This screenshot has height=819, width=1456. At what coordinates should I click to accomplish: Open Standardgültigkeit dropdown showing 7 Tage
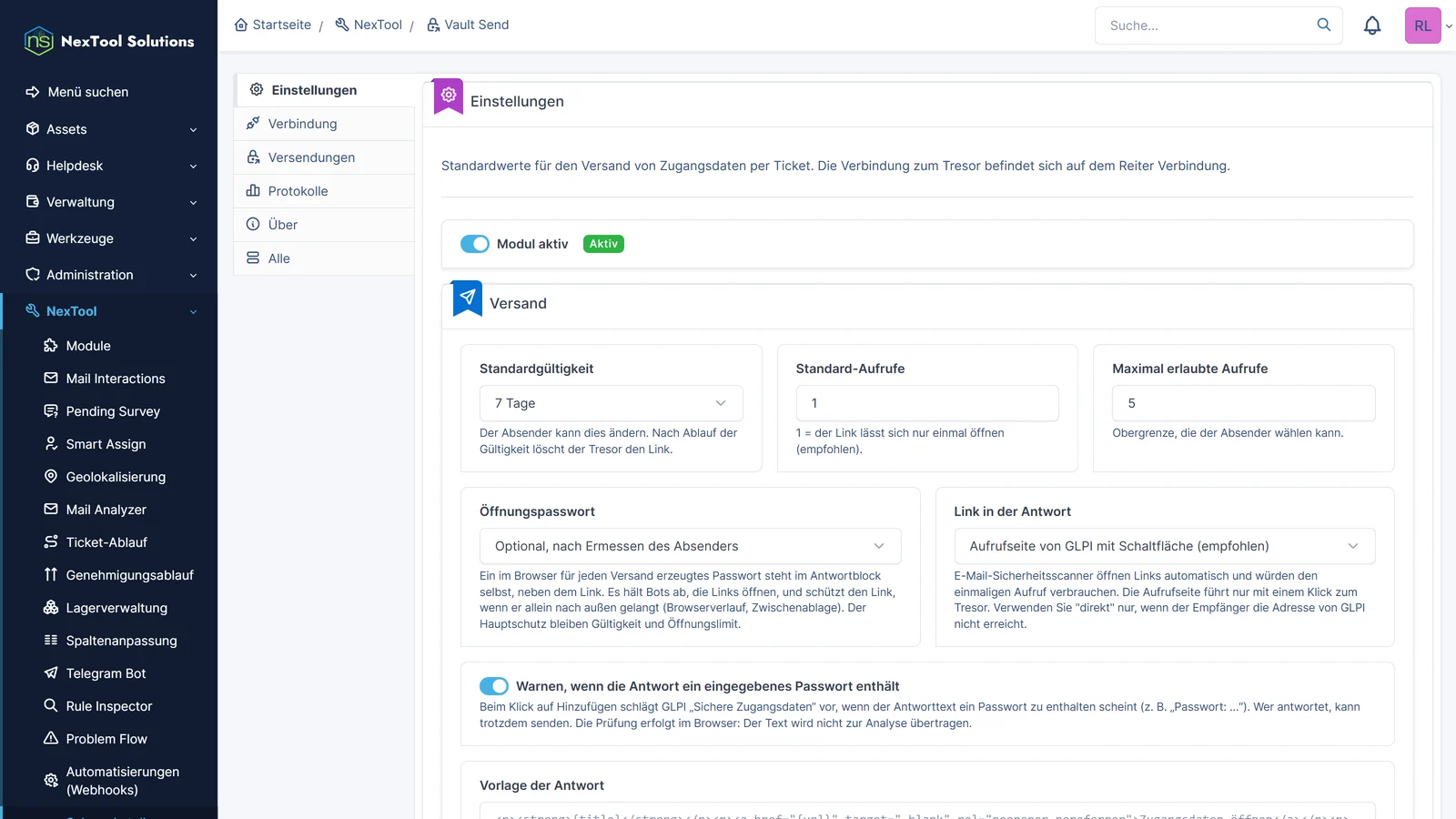(x=611, y=403)
